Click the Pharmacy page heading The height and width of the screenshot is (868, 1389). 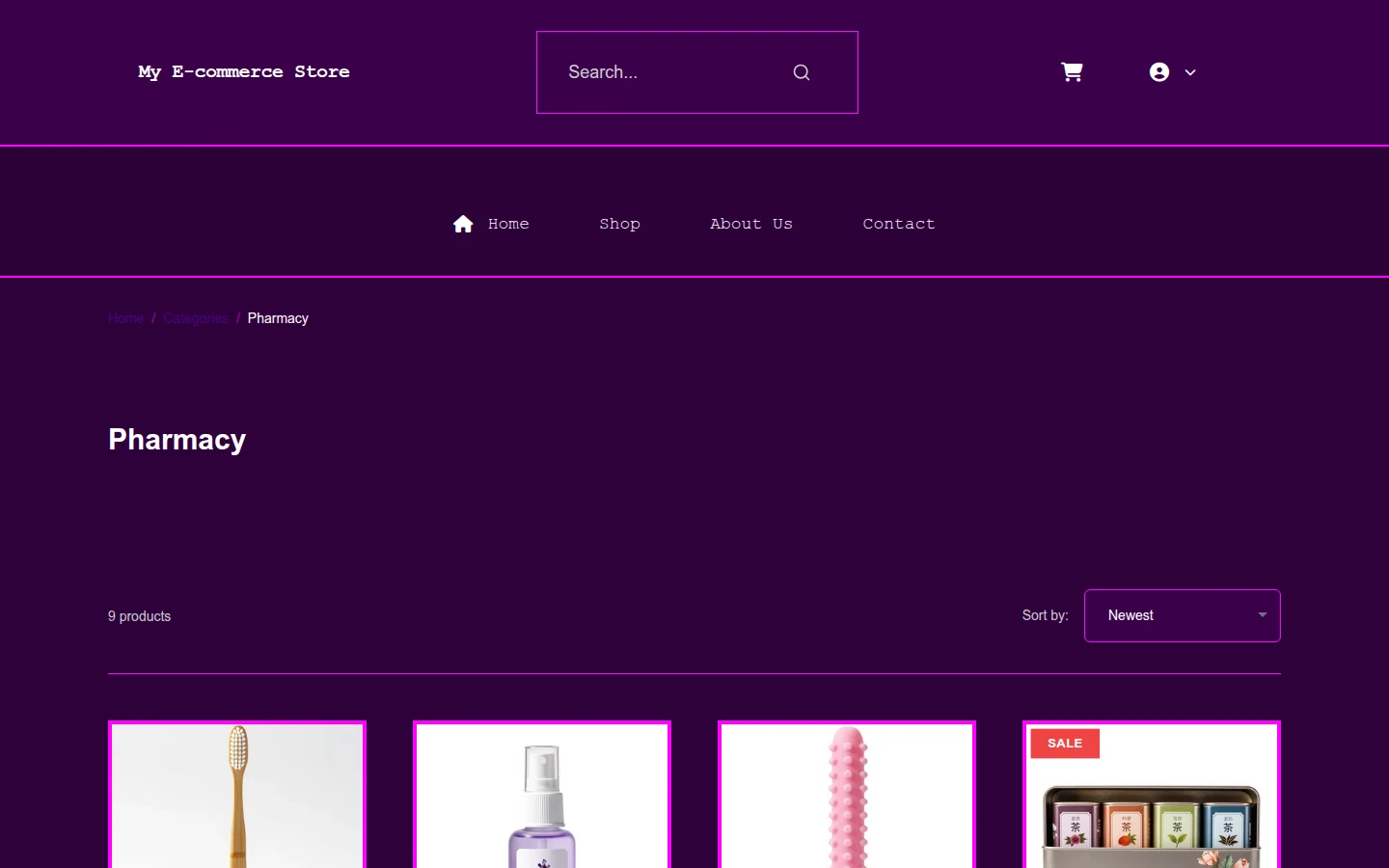pos(177,440)
